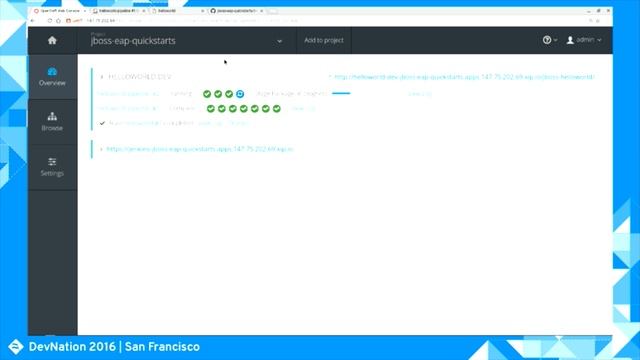Viewport: 640px width, 360px height.
Task: Click fourth green stage check of completed pipeline
Action: click(x=244, y=109)
